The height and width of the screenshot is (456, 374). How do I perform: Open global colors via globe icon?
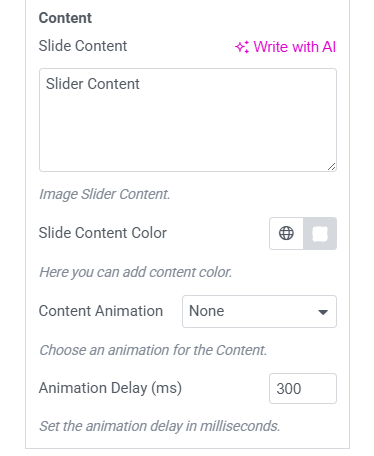286,233
